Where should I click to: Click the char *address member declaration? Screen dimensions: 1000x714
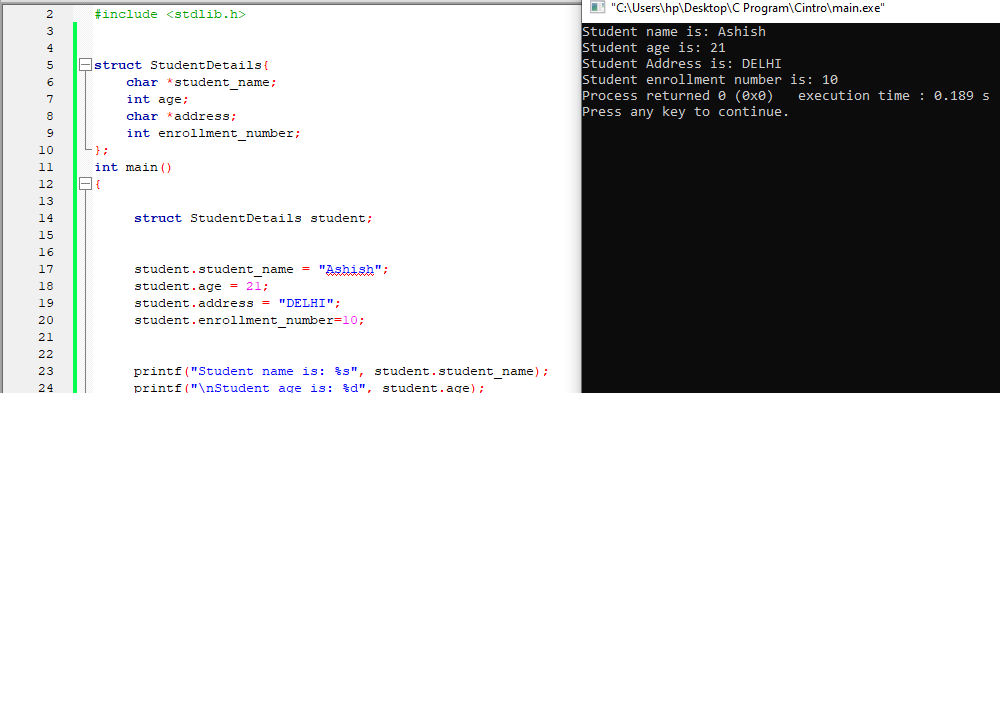click(x=180, y=115)
